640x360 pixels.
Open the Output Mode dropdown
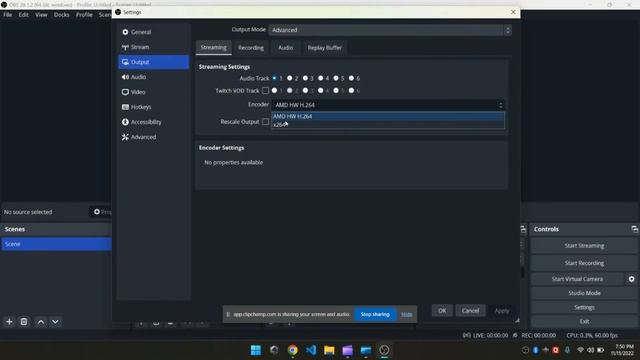(x=390, y=30)
